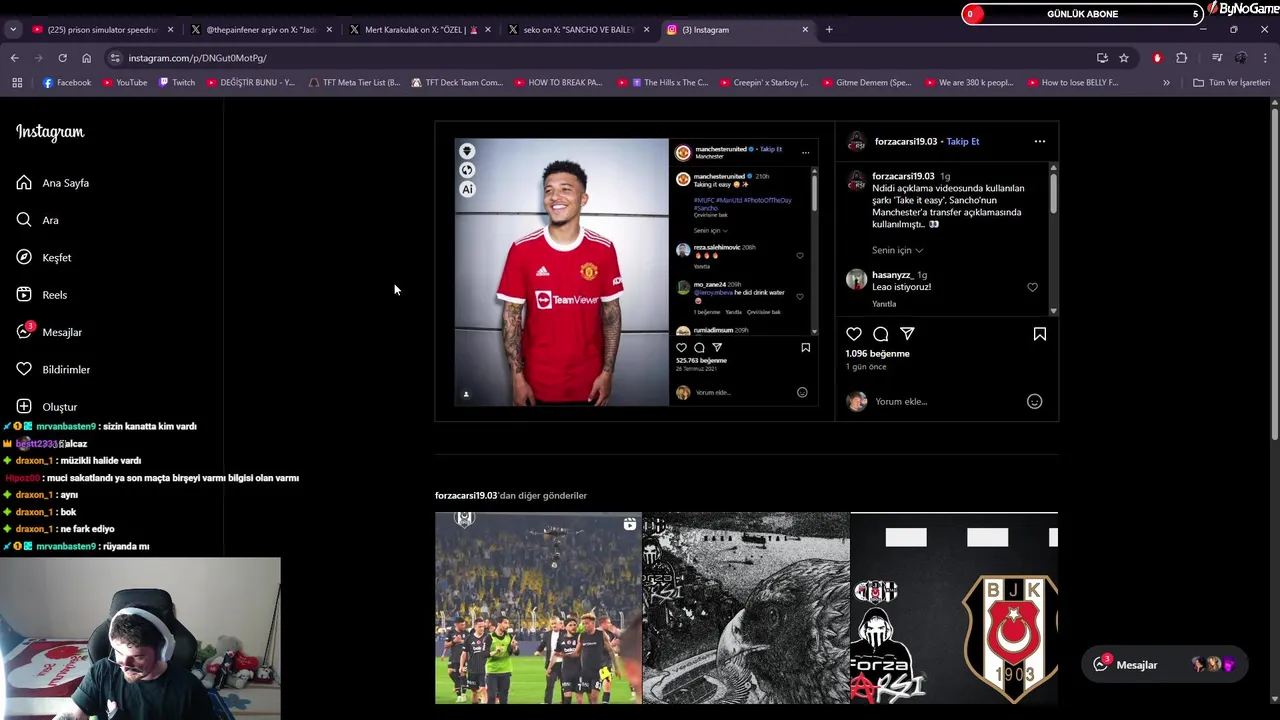1280x720 pixels.
Task: Open the media control icon in the toolbar
Action: click(x=1217, y=58)
